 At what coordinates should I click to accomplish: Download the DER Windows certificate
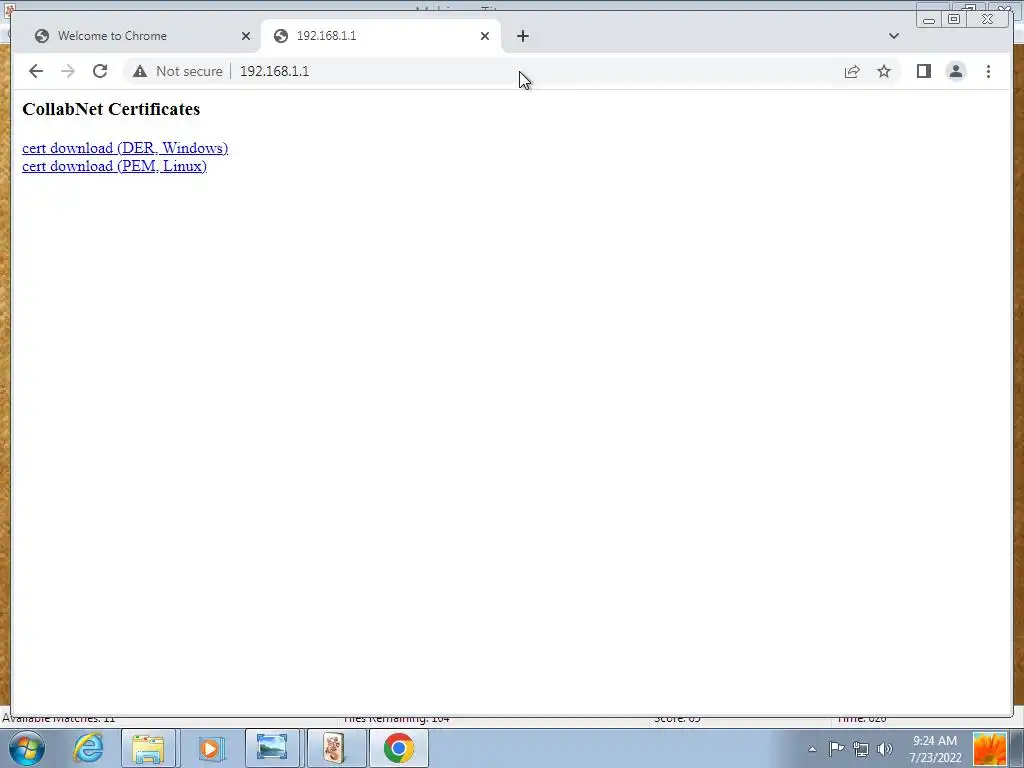pyautogui.click(x=125, y=148)
